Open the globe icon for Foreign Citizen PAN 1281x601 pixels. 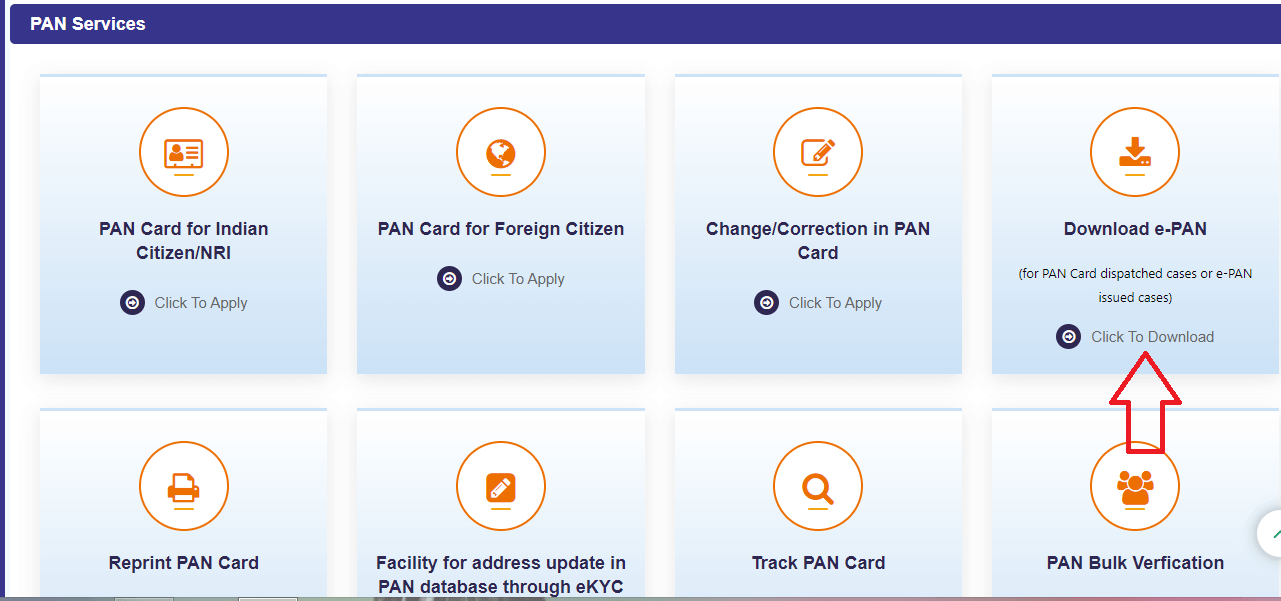click(x=500, y=152)
